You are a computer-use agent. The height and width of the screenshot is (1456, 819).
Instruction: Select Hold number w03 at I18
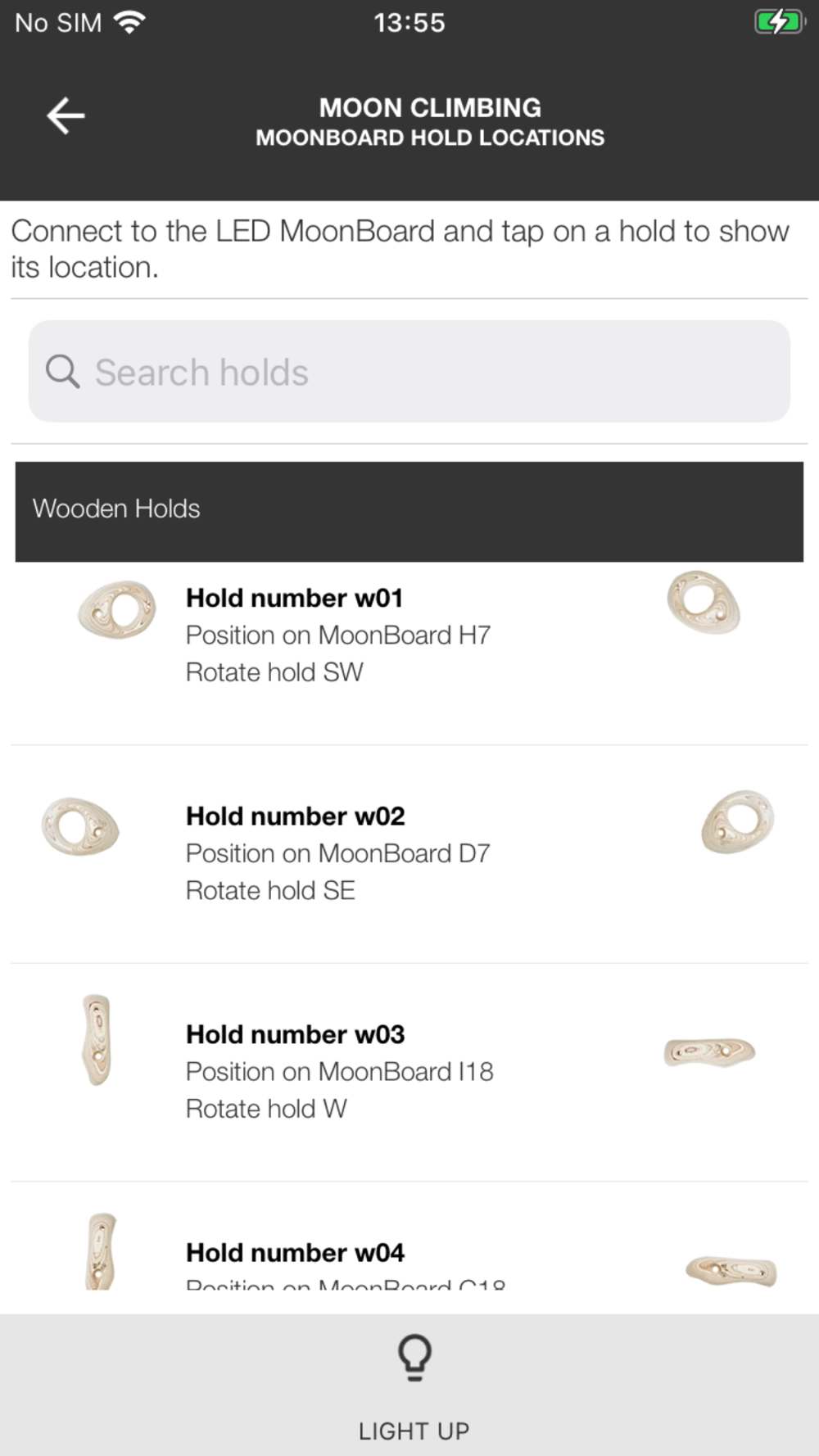coord(409,1072)
